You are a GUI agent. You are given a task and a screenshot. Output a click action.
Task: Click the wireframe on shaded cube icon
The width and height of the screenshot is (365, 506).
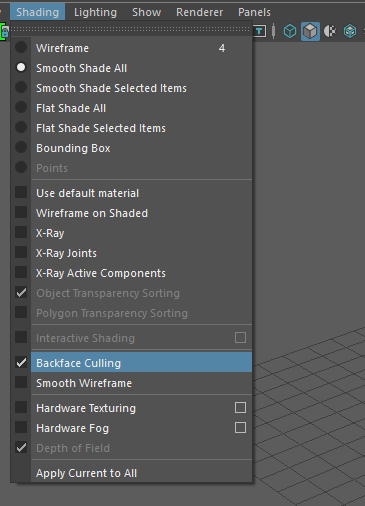click(350, 31)
